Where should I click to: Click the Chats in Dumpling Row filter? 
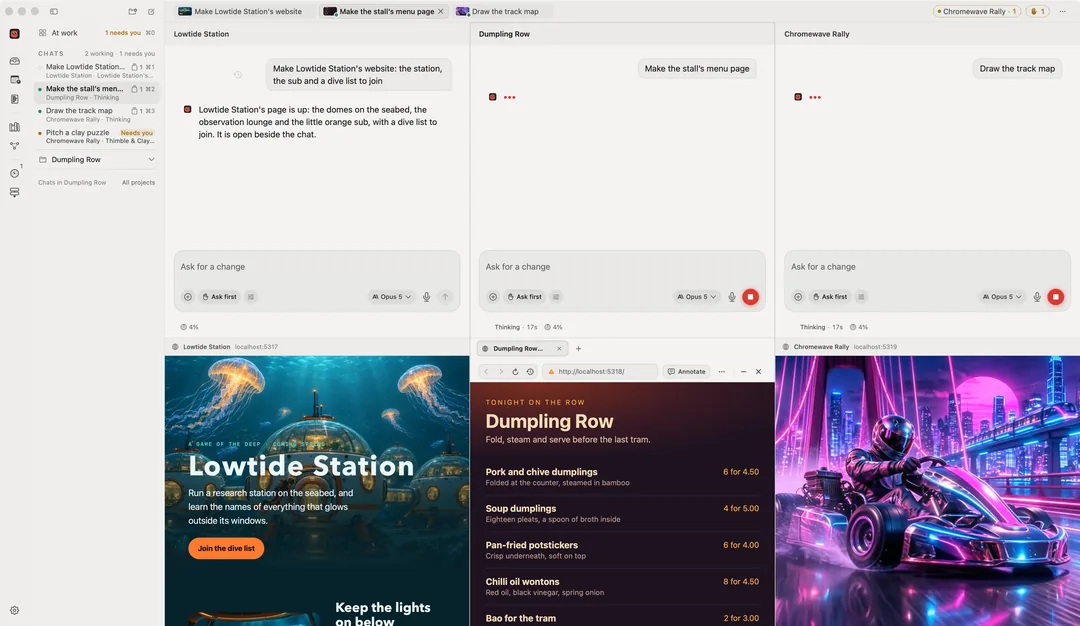click(x=72, y=182)
